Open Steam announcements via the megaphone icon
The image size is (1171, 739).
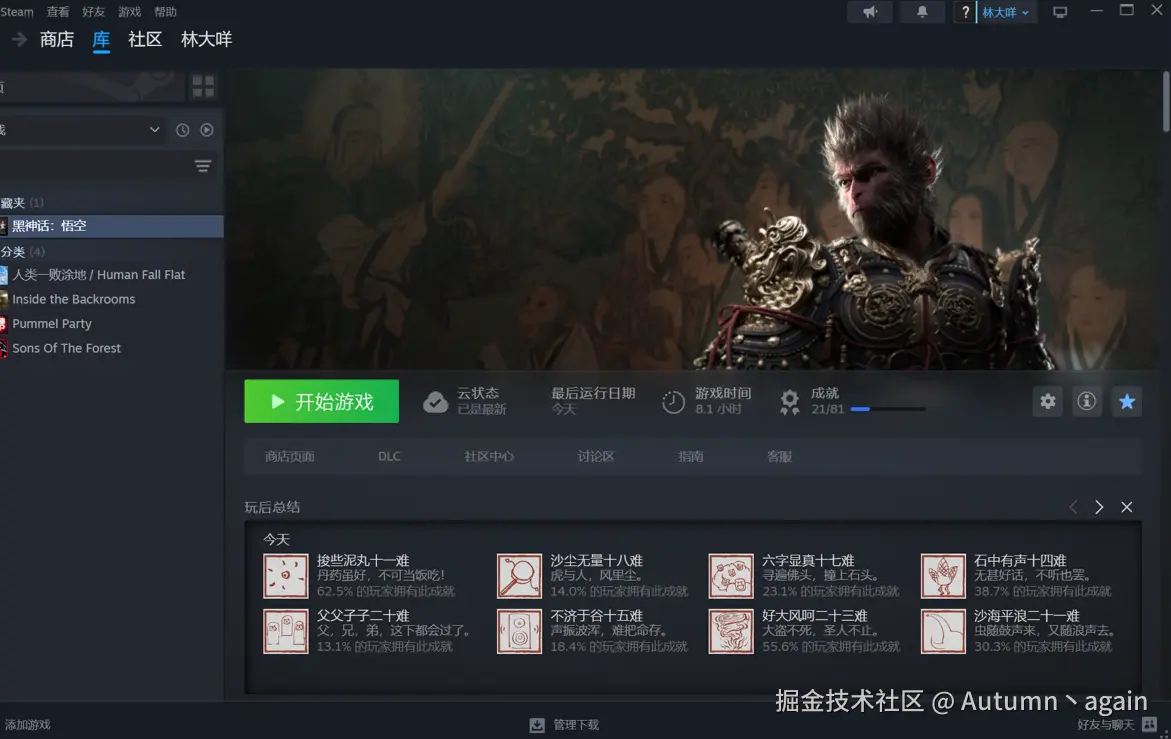click(869, 12)
